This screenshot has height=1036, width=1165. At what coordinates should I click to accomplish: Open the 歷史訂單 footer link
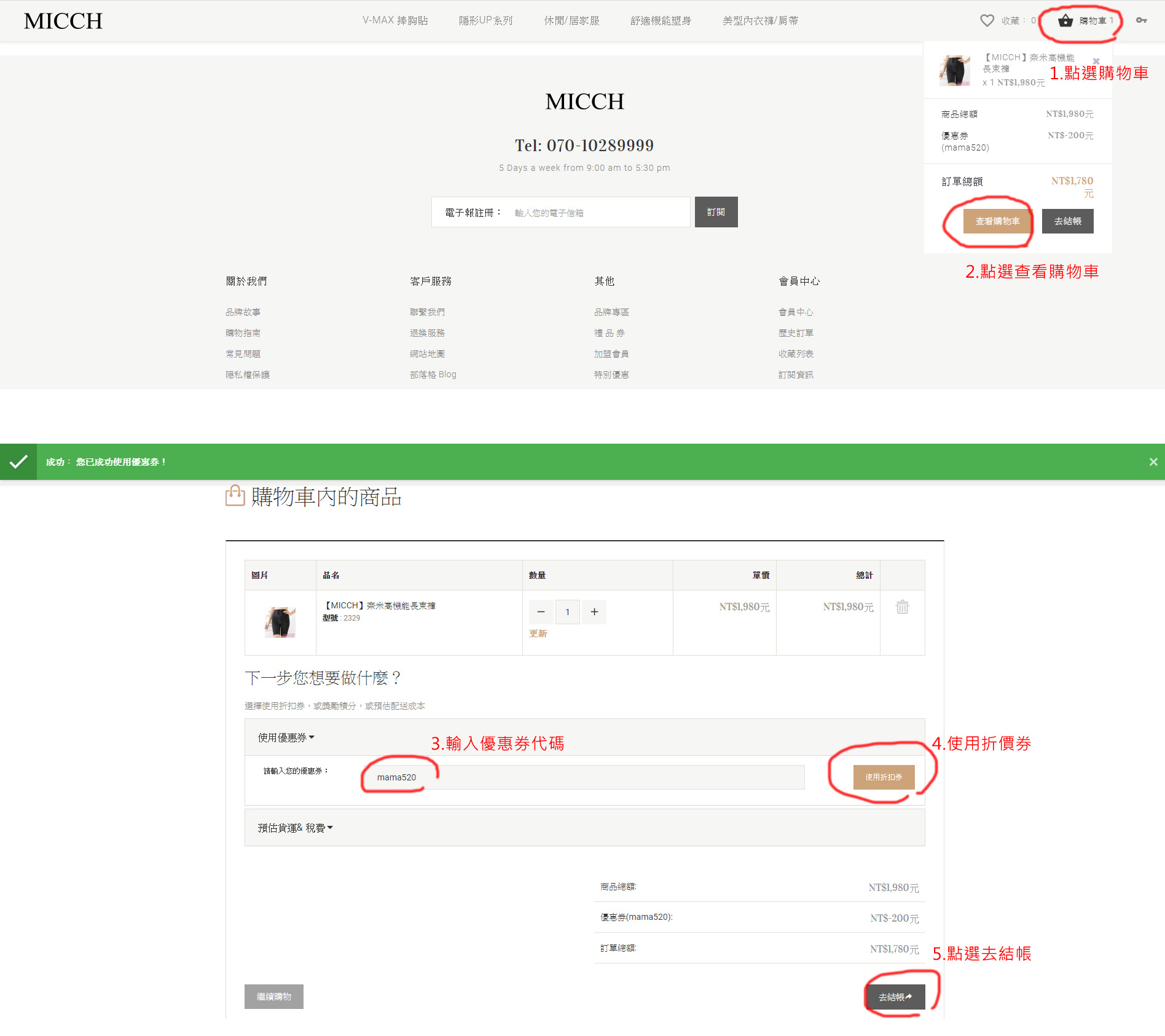[796, 333]
